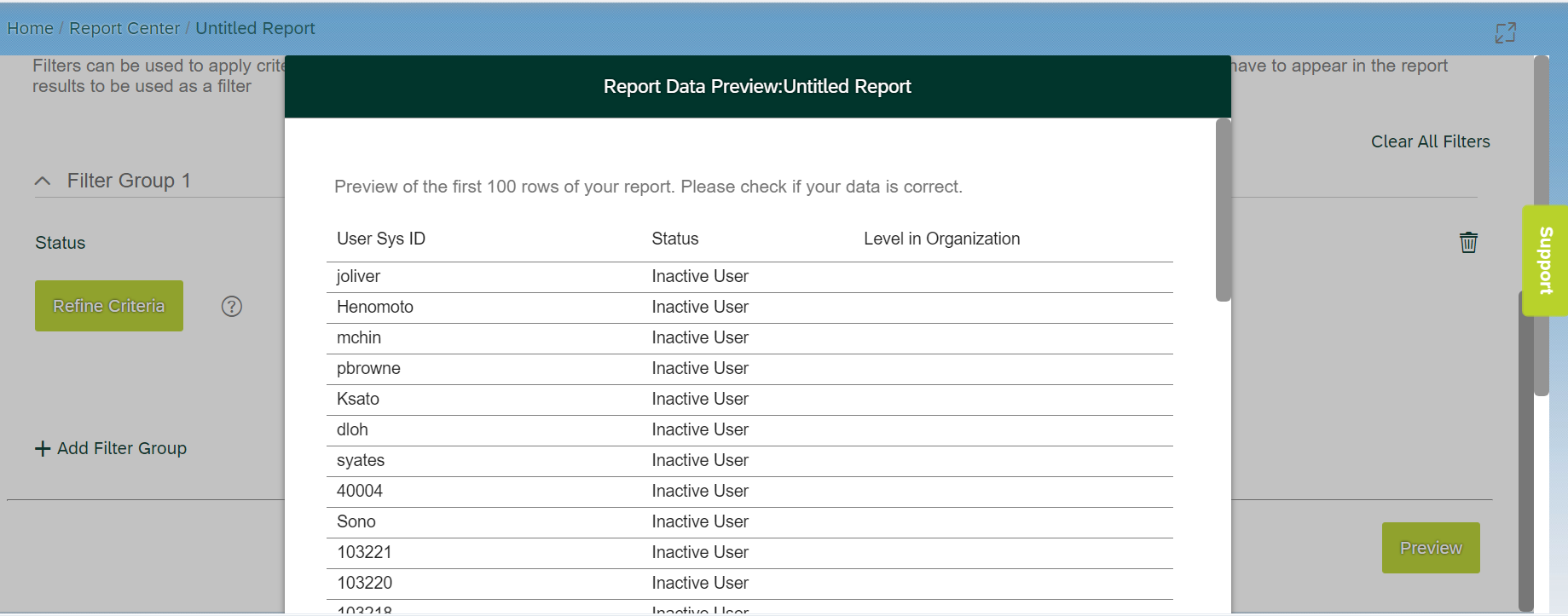This screenshot has height=616, width=1568.
Task: Click the Filter Group 1 heading
Action: pos(129,181)
